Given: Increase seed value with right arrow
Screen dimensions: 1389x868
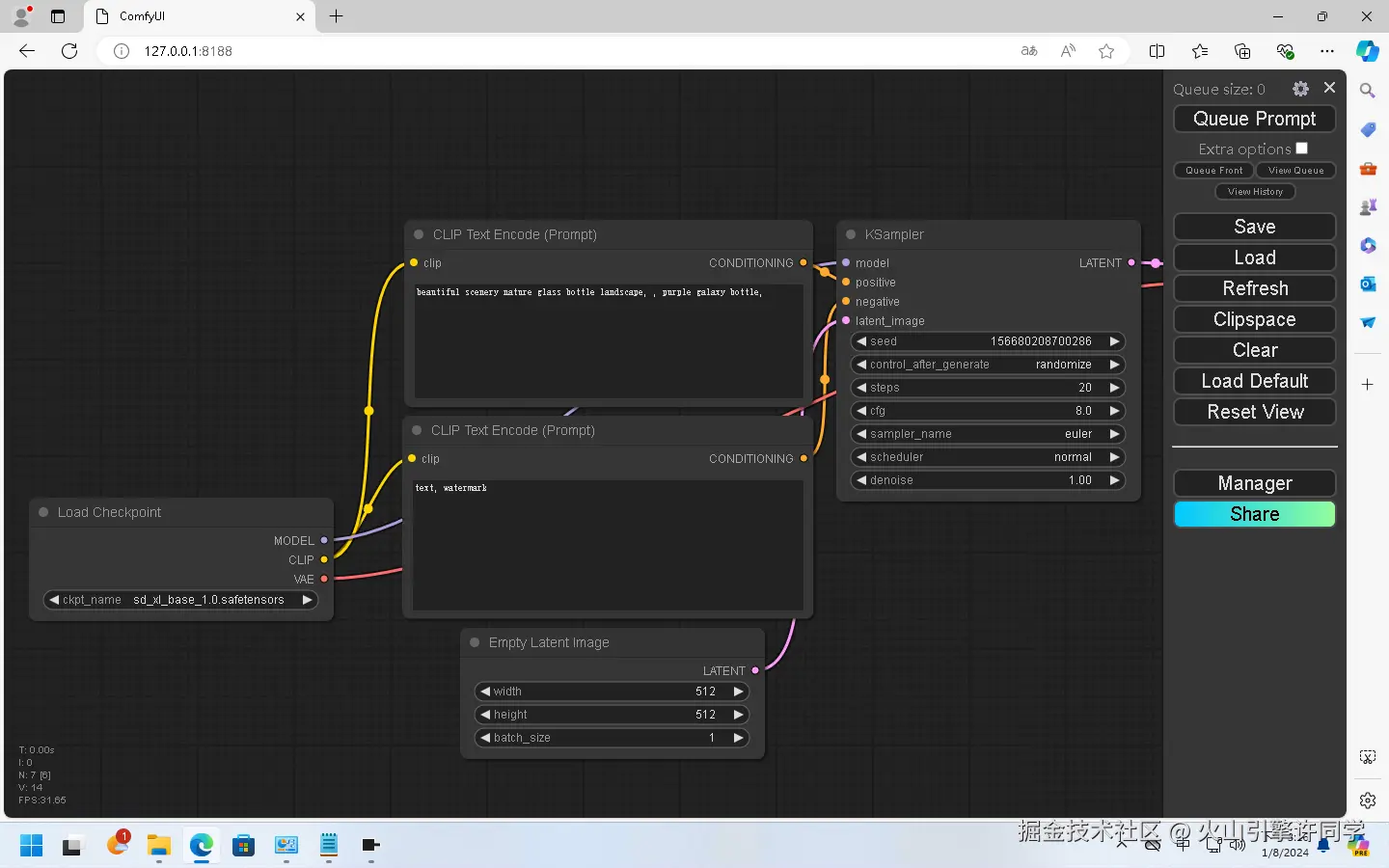Looking at the screenshot, I should (x=1114, y=341).
